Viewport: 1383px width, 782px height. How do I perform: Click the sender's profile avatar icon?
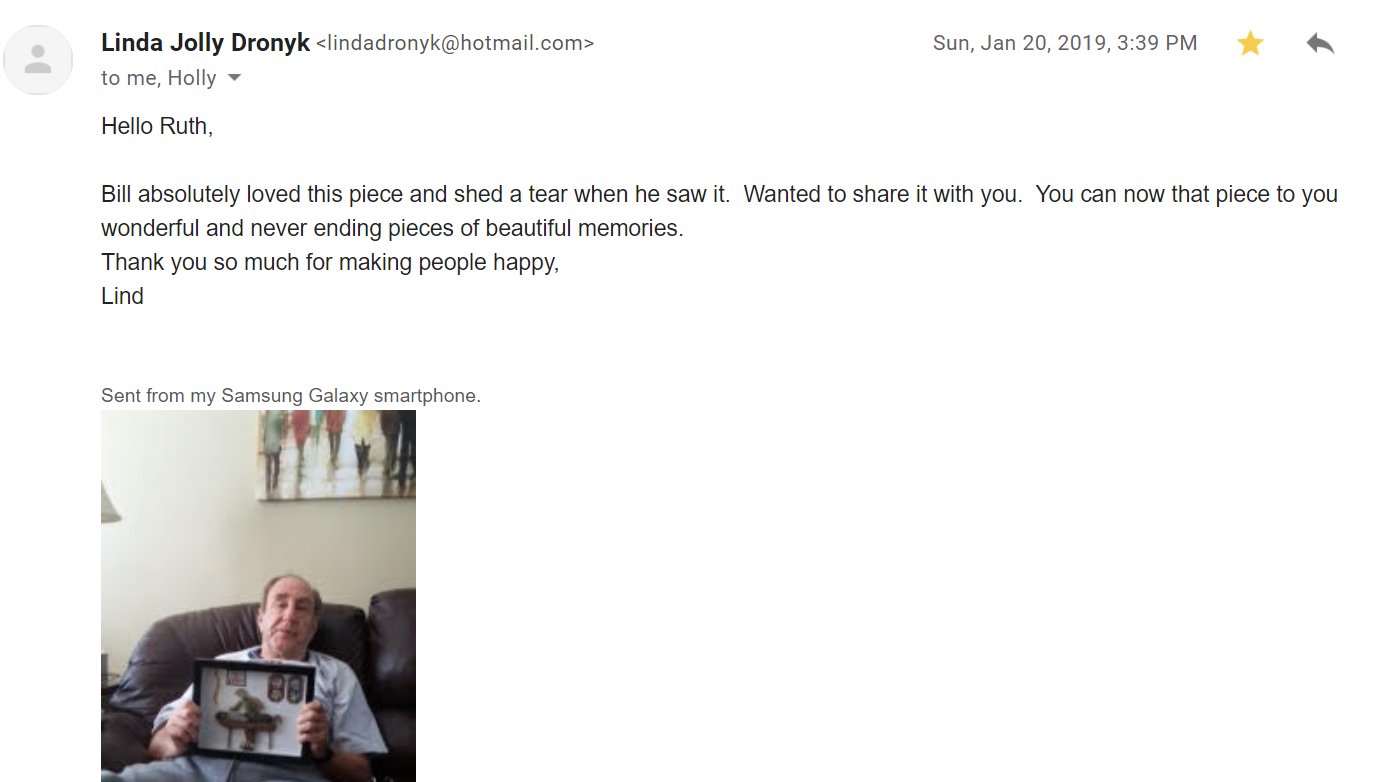pyautogui.click(x=38, y=60)
